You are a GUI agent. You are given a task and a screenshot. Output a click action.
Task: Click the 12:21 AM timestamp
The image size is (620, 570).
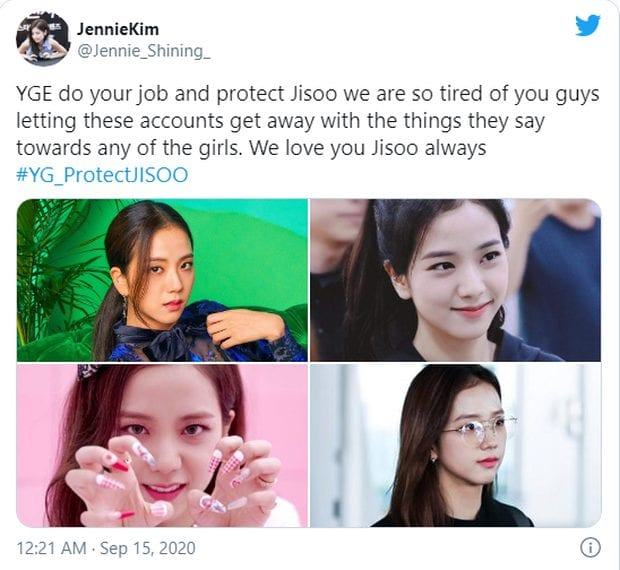pos(51,548)
